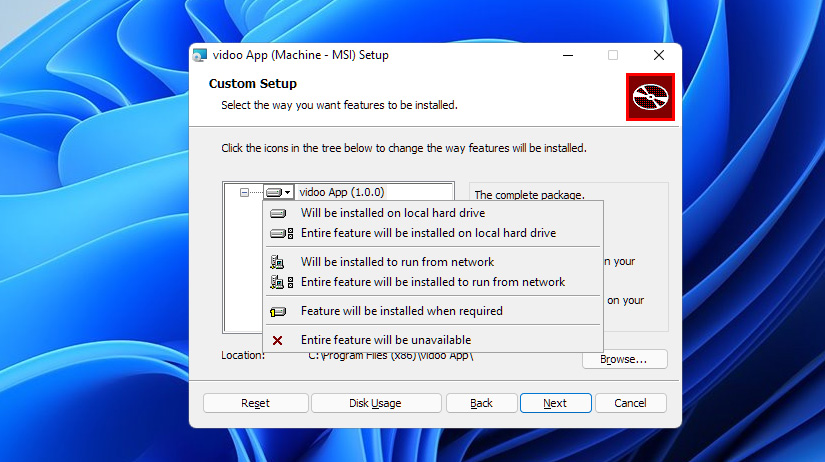Minimize the setup window
This screenshot has width=825, height=462.
(568, 55)
